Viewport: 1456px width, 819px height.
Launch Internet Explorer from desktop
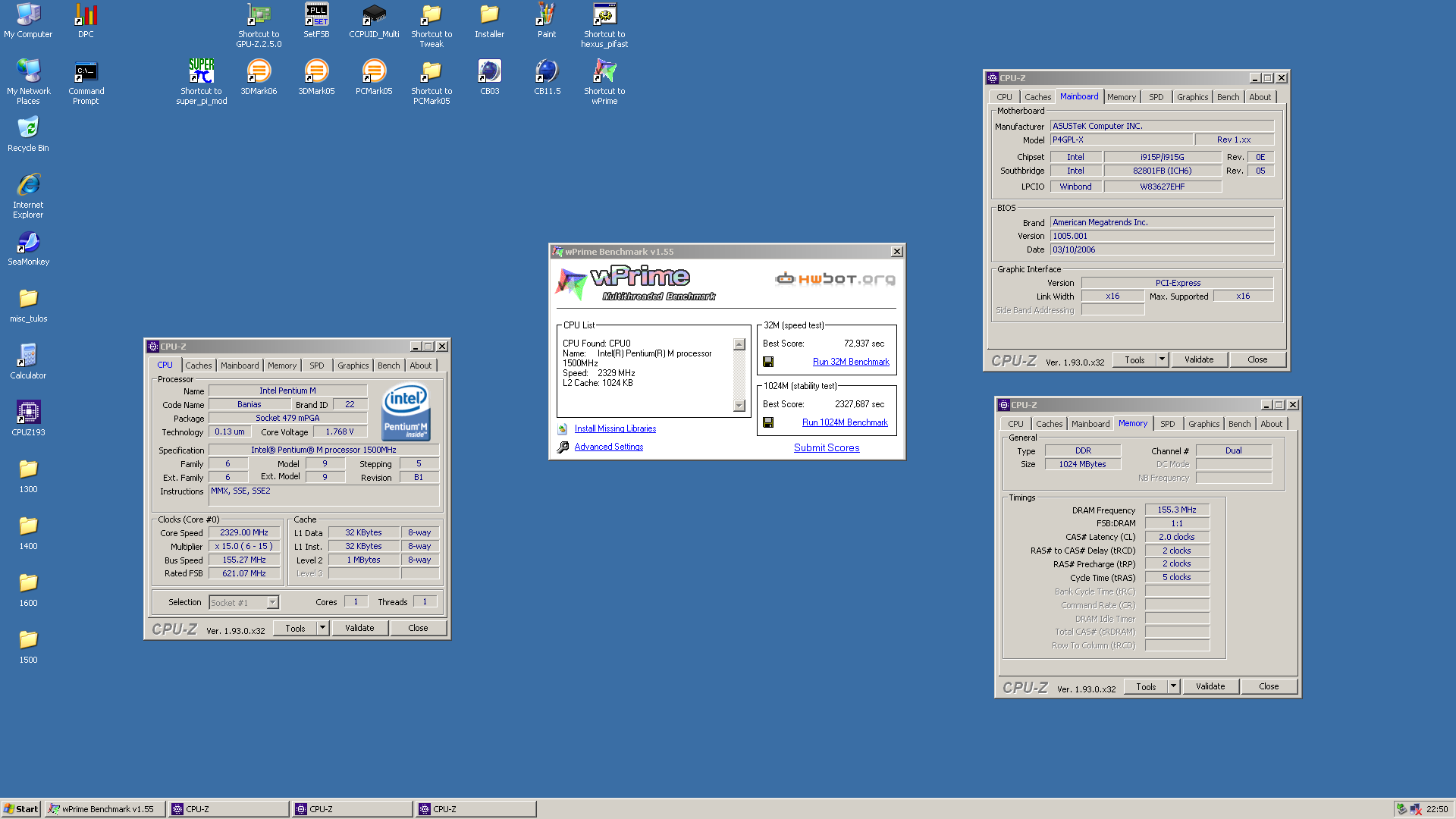28,196
